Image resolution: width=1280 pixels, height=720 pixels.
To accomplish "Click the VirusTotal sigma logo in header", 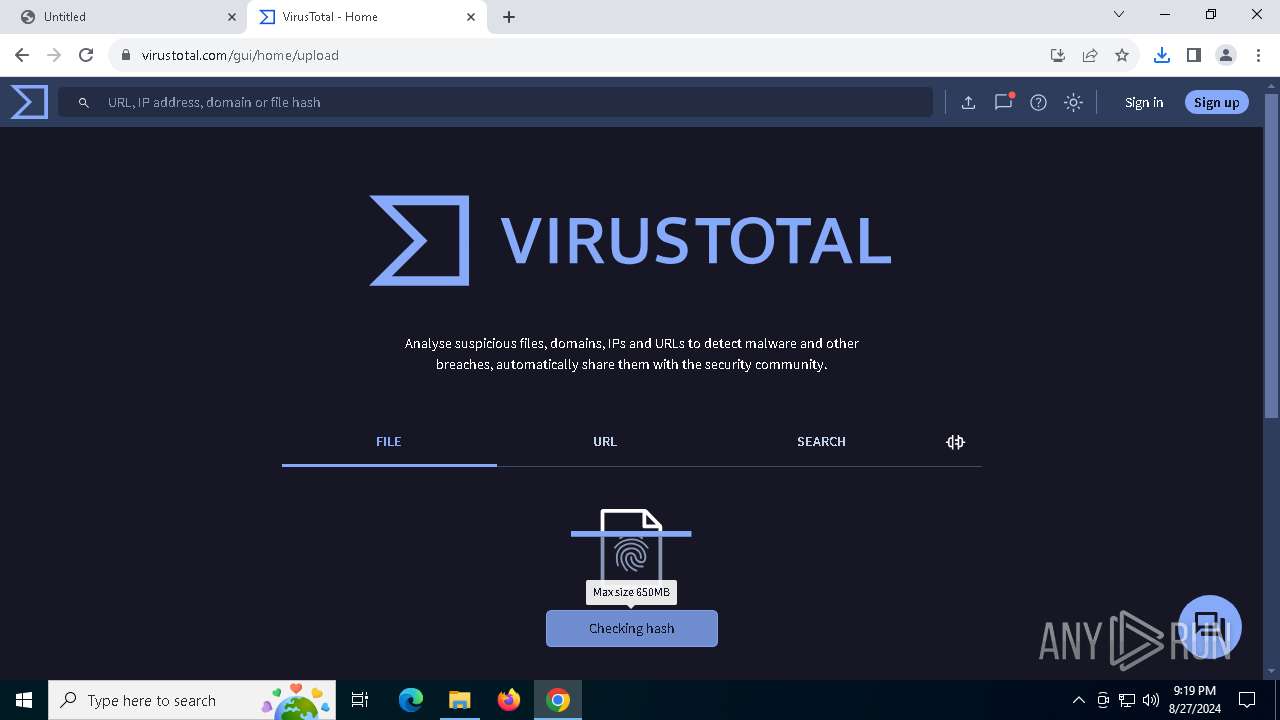I will [29, 102].
